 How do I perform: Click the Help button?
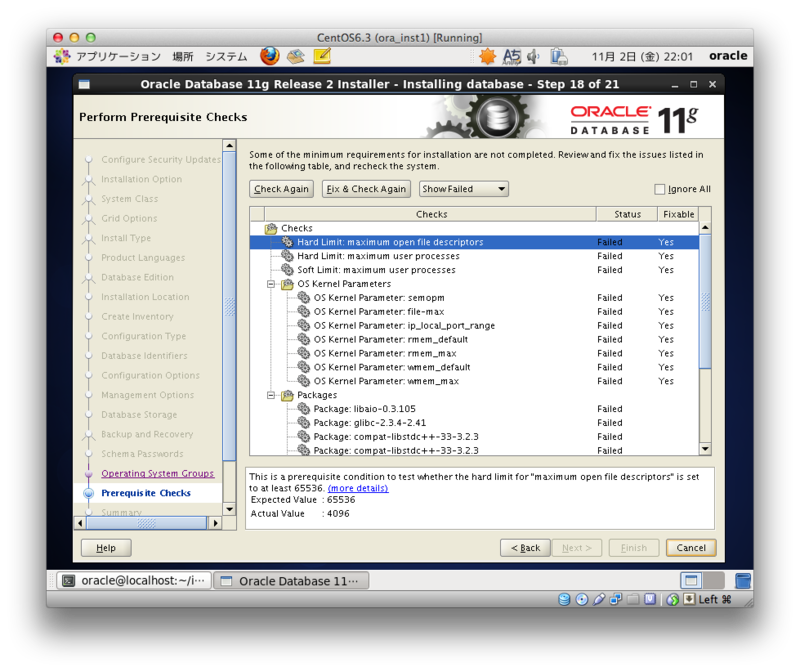pos(106,547)
